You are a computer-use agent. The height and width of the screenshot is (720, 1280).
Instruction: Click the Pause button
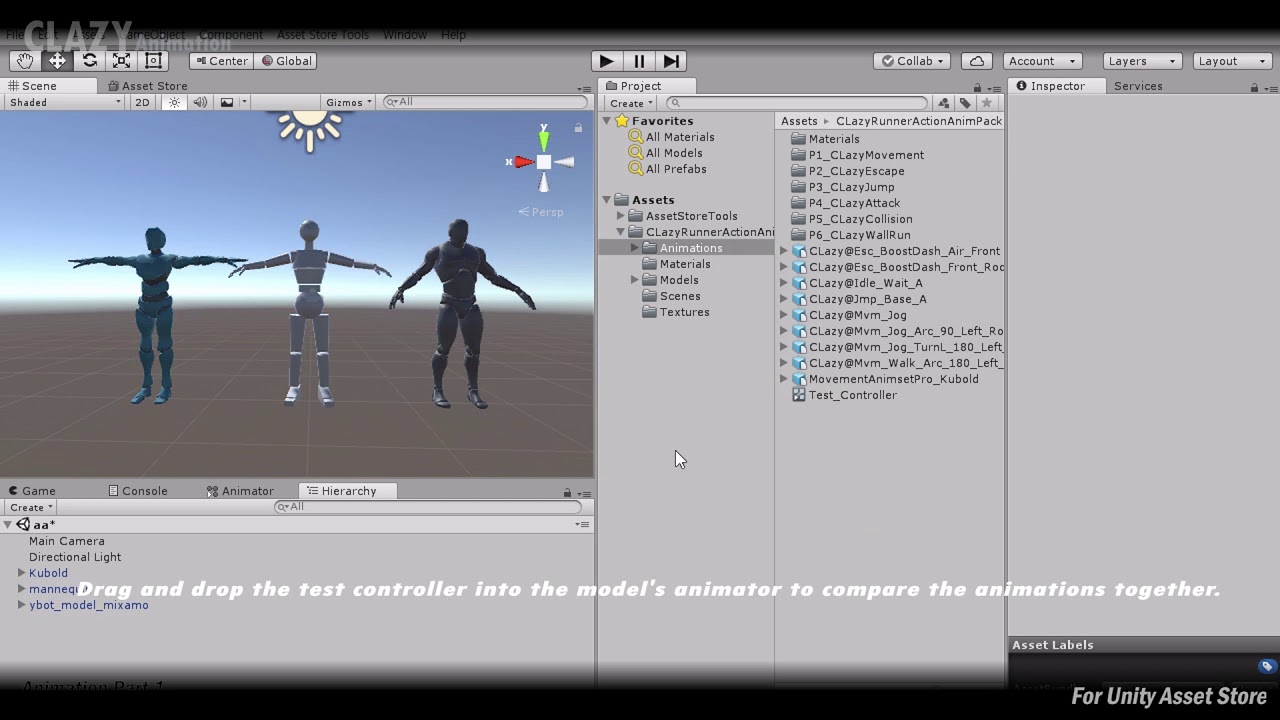pos(639,61)
